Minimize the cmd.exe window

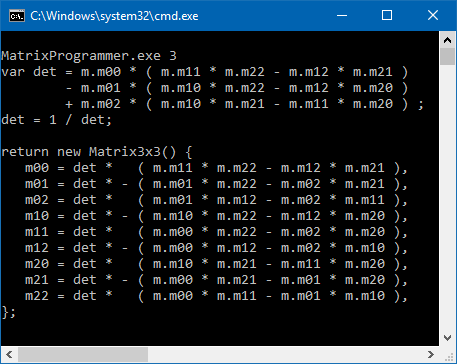coord(342,15)
